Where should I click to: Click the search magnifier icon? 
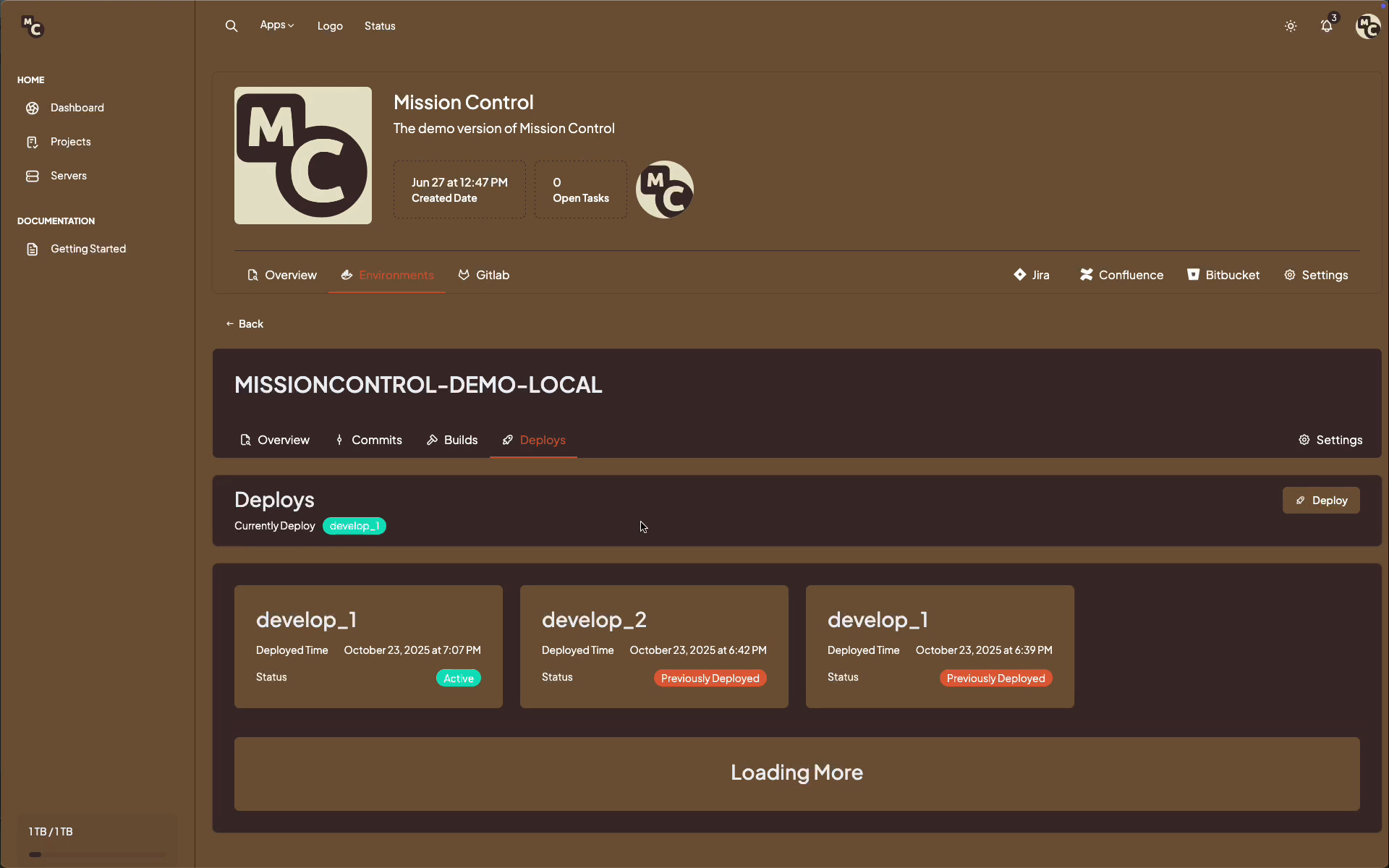coord(231,26)
